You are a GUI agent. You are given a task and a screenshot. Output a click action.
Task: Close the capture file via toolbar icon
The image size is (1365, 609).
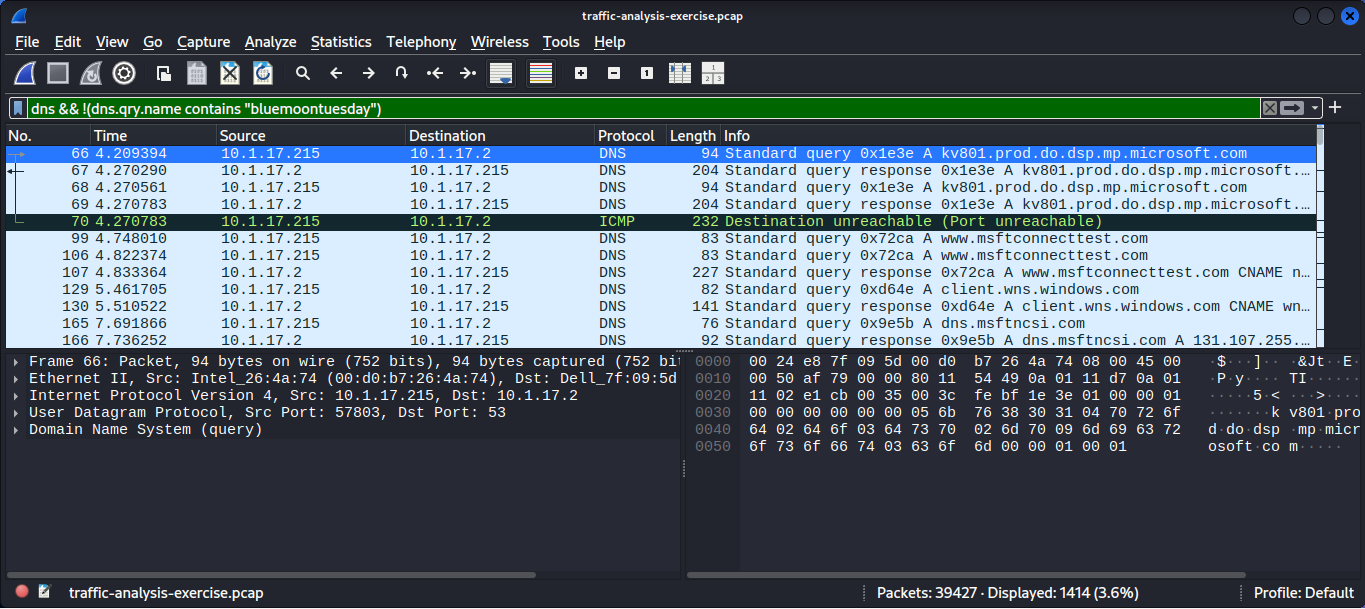[230, 73]
